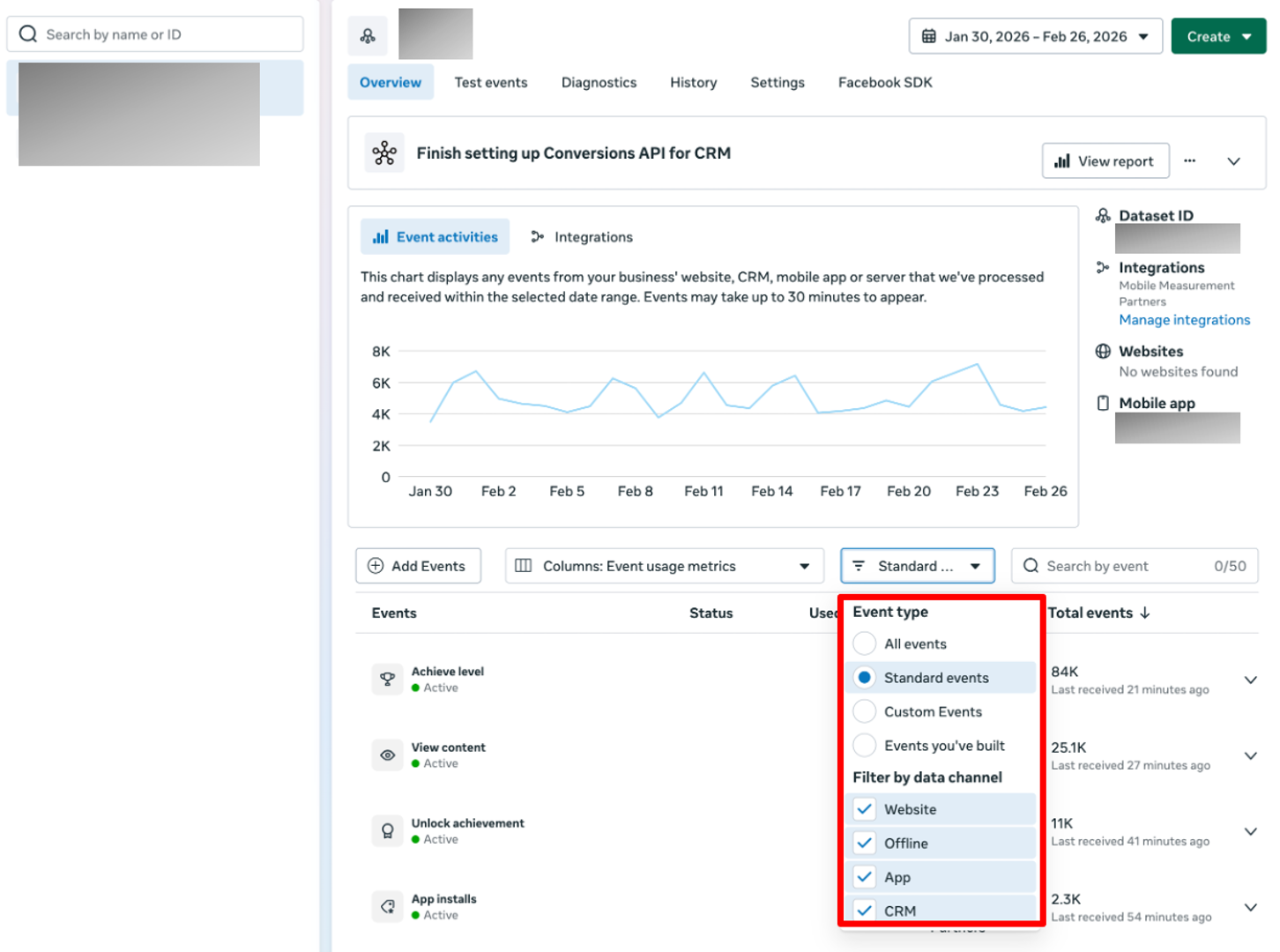The height and width of the screenshot is (952, 1280).
Task: Uncheck the Website data channel checkbox
Action: (865, 809)
